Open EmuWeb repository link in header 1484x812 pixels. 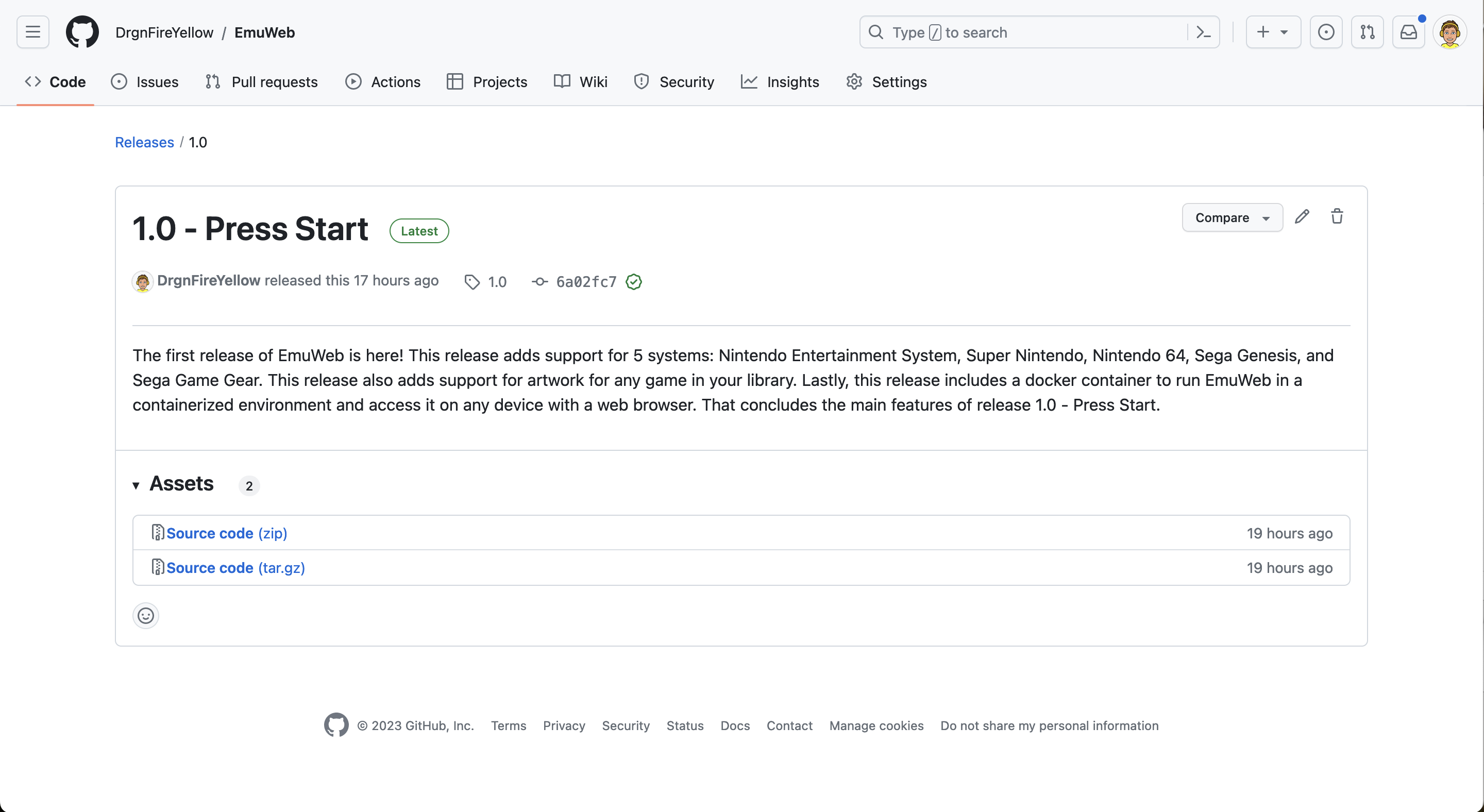264,33
